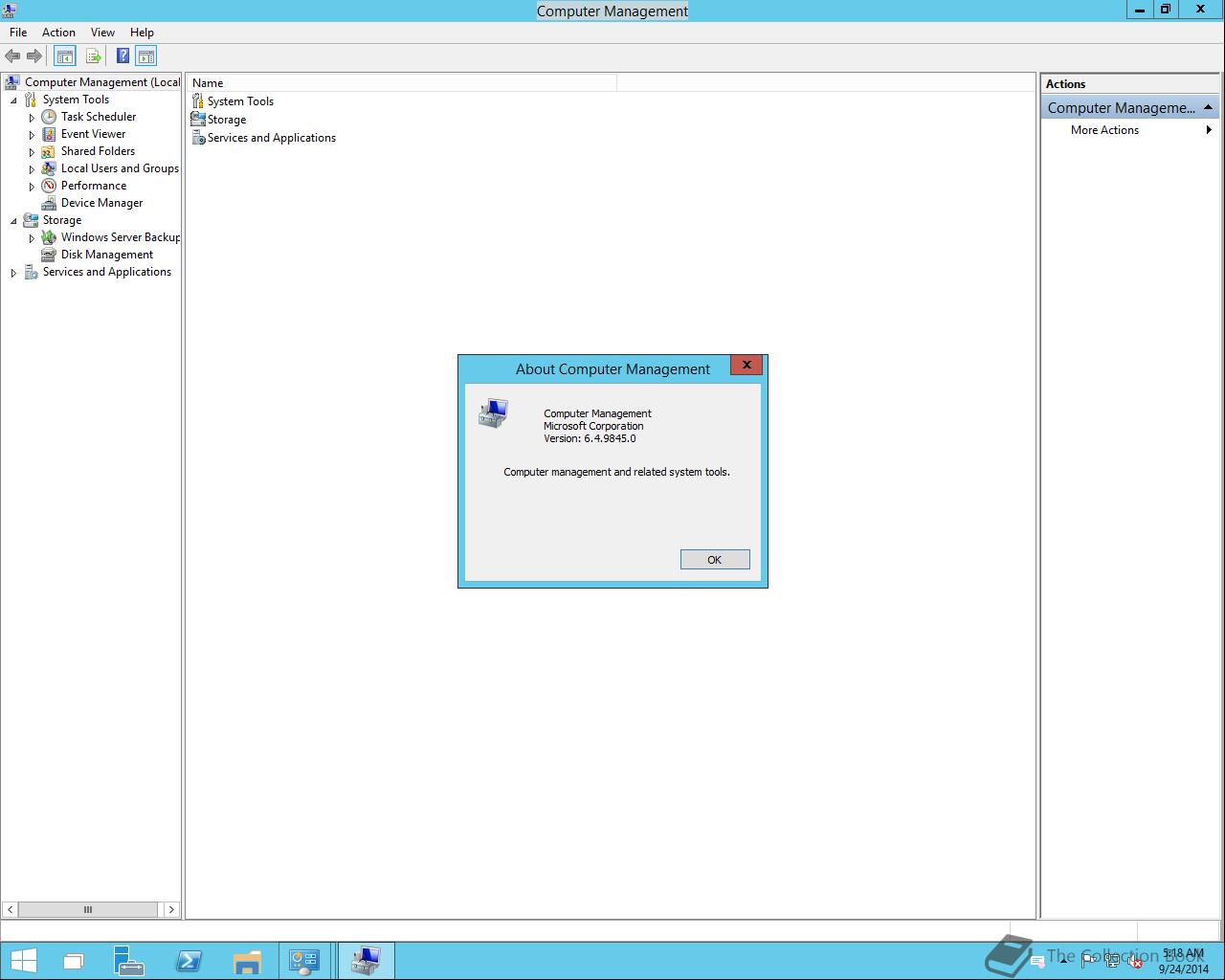
Task: Click the System Tools icon in center list
Action: [198, 100]
